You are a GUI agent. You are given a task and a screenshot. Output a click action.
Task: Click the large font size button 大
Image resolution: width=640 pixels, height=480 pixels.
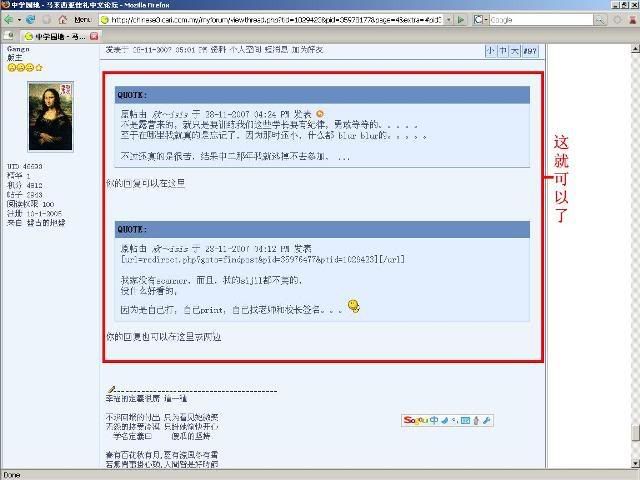(x=514, y=50)
